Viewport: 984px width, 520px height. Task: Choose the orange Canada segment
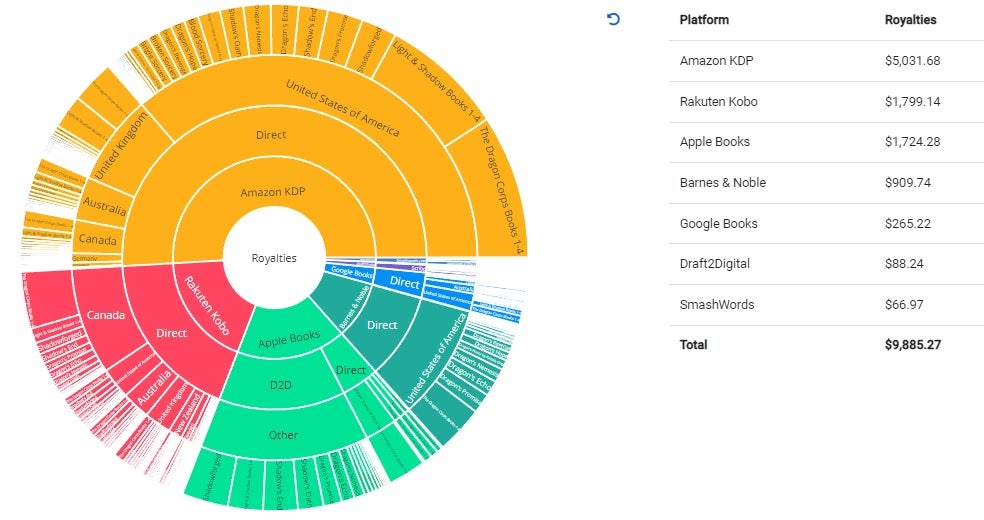98,240
